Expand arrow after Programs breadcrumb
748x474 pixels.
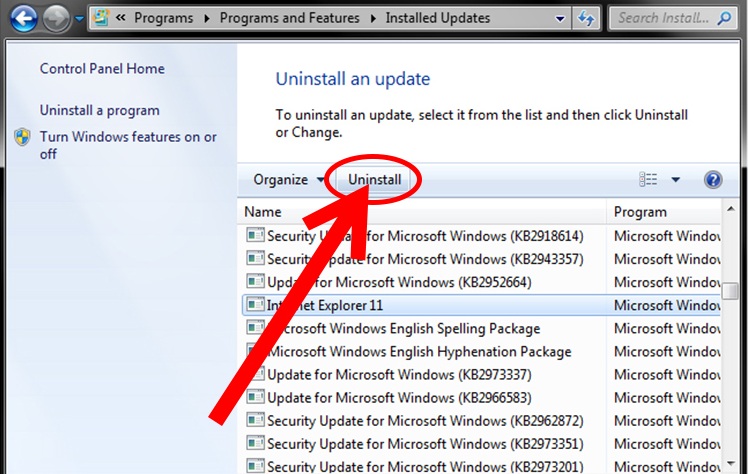point(207,19)
